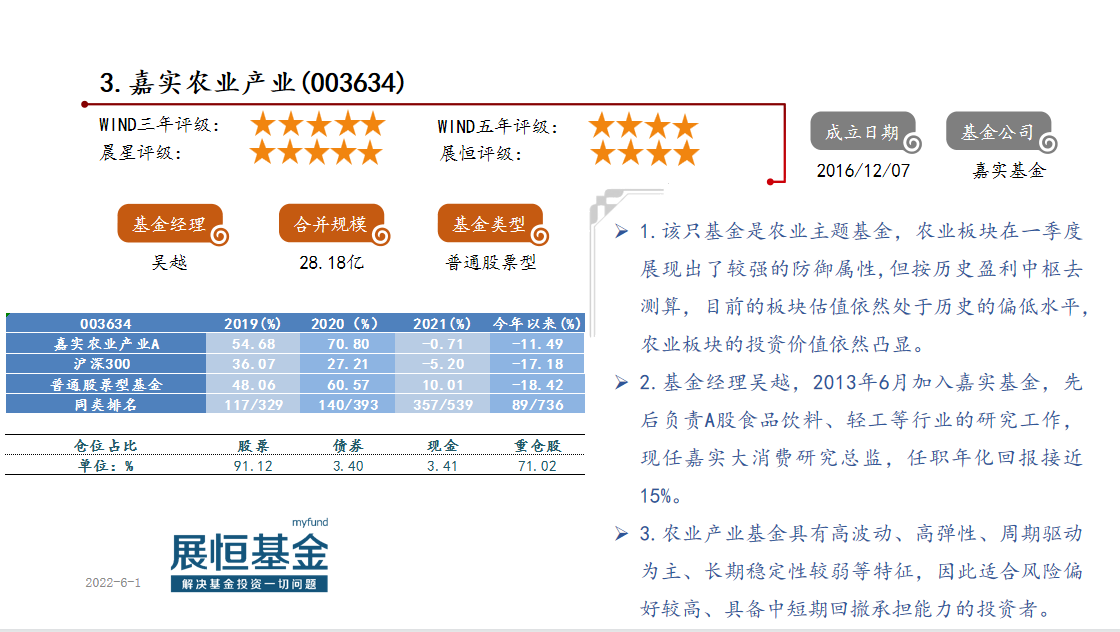The width and height of the screenshot is (1120, 632).
Task: Click the 展恒基金 myfund logo
Action: point(249,557)
